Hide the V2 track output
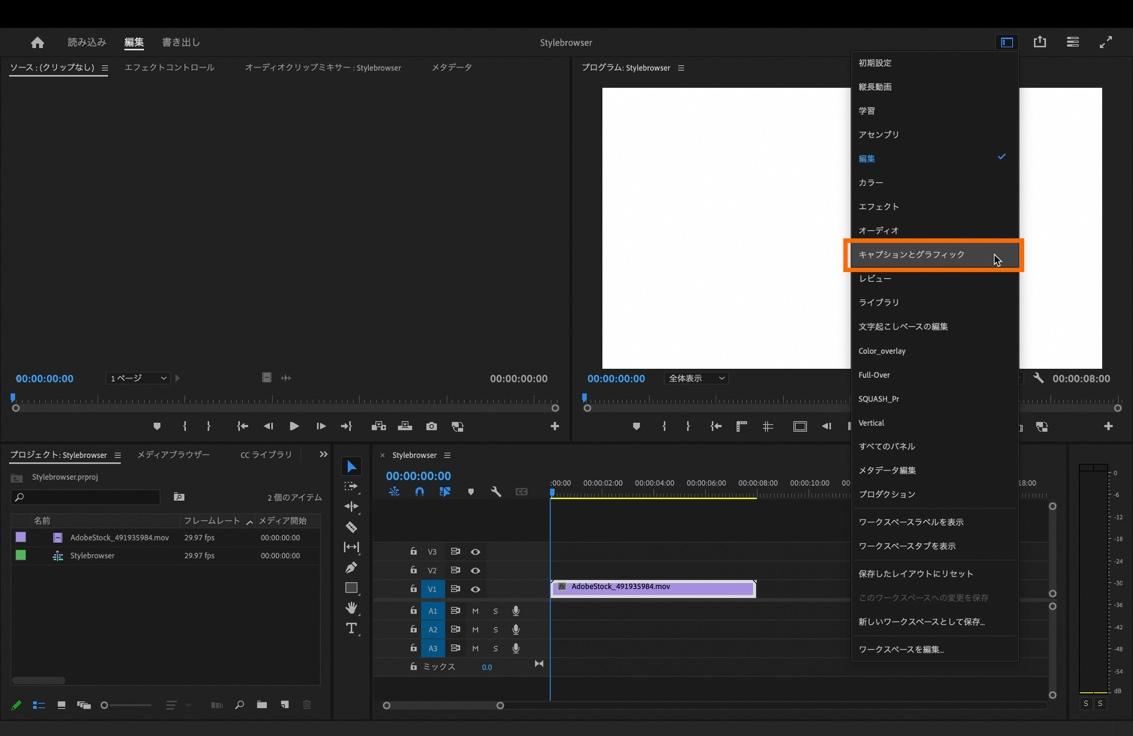This screenshot has height=736, width=1133. coord(475,570)
